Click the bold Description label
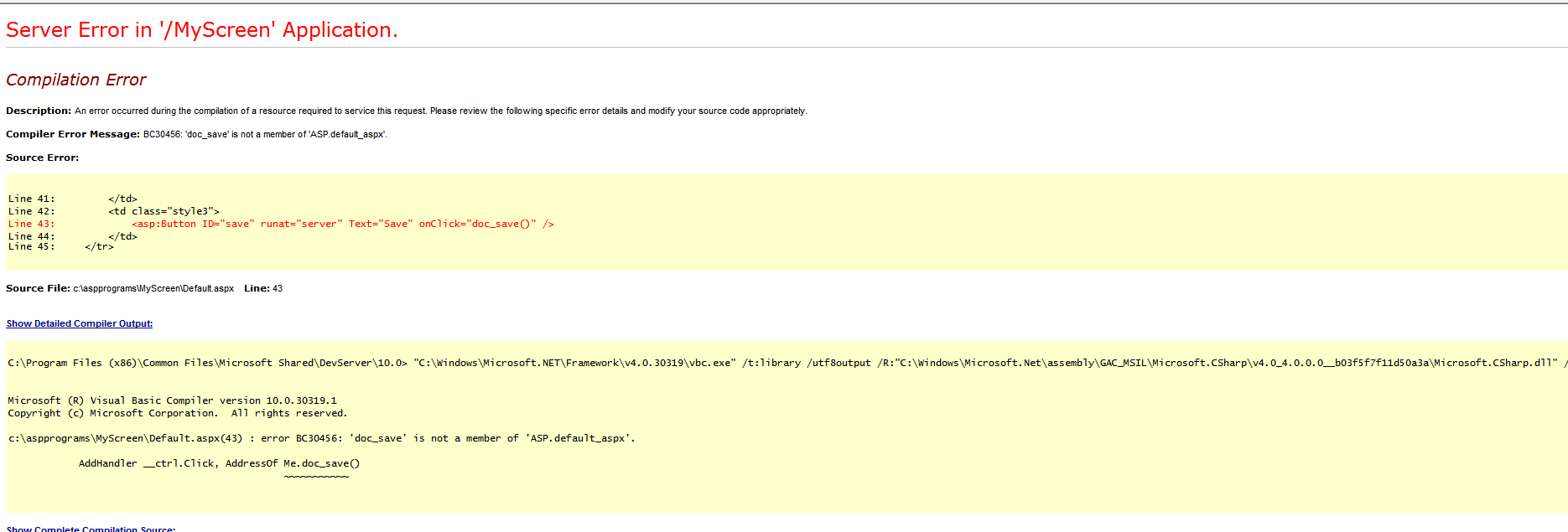 (x=39, y=111)
